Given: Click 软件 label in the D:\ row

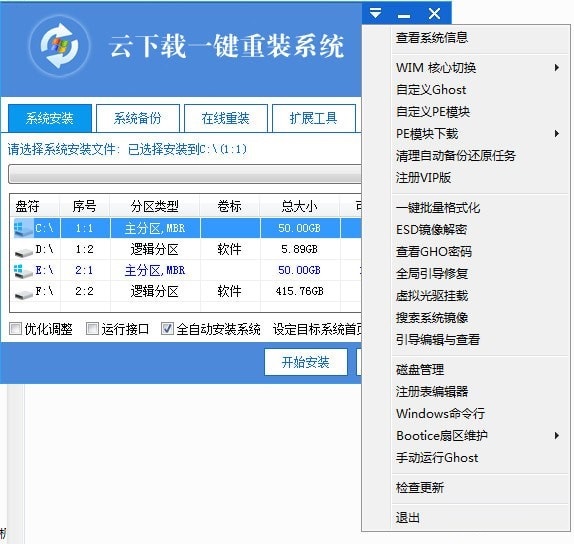Looking at the screenshot, I should [230, 249].
